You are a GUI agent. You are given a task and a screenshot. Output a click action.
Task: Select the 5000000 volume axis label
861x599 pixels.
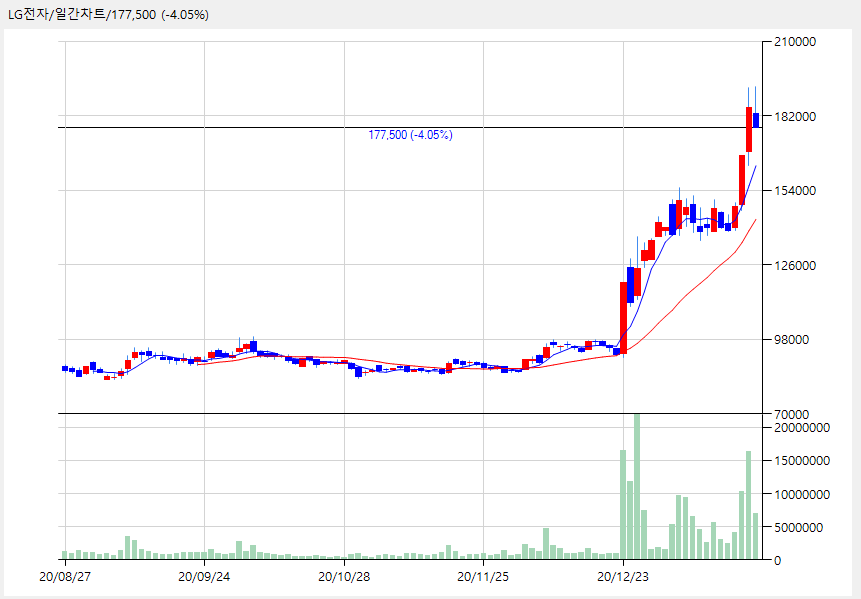[798, 527]
